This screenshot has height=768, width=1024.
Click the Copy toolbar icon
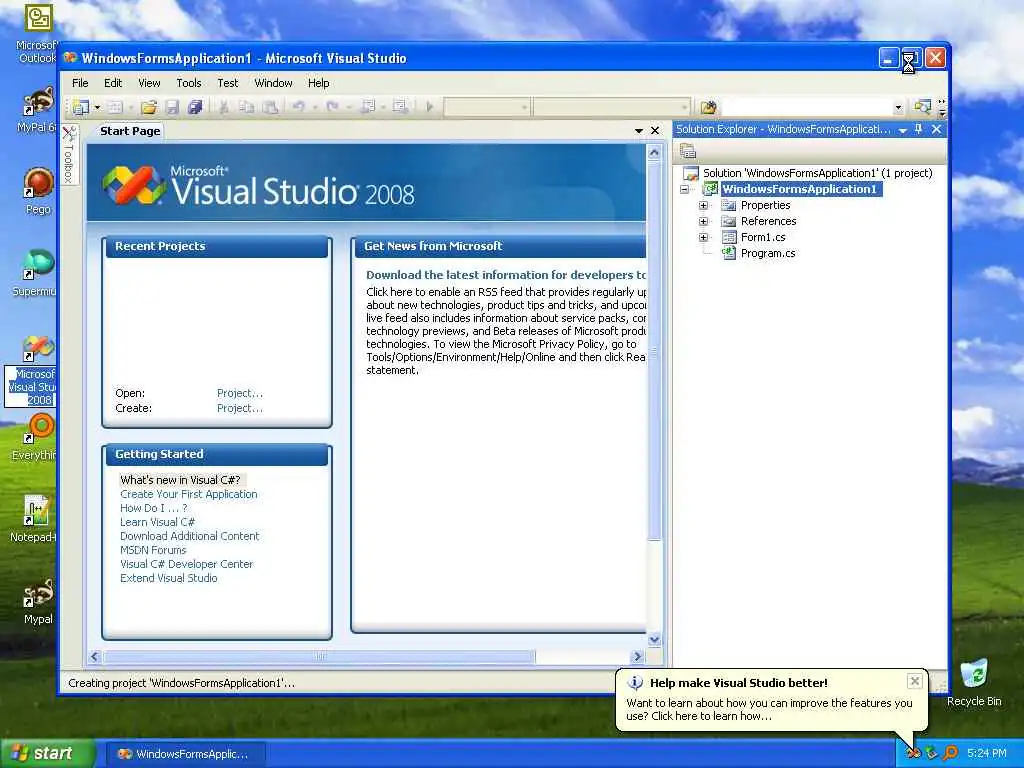click(247, 107)
